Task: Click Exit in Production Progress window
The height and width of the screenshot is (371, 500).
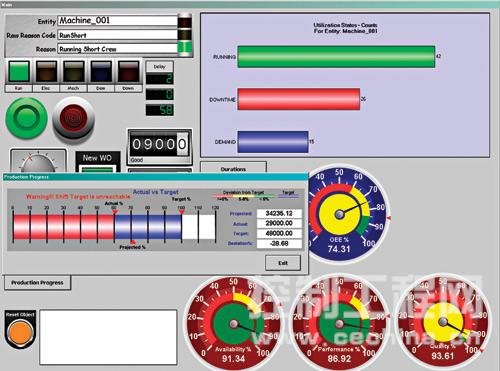Action: (283, 263)
